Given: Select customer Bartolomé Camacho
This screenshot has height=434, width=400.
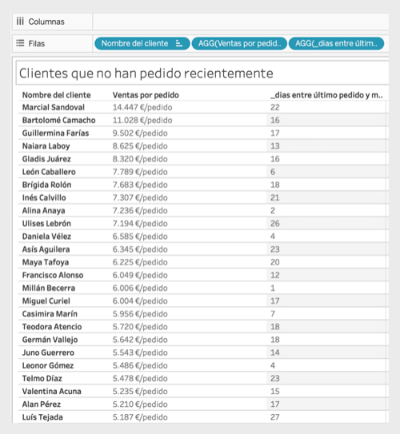Looking at the screenshot, I should pyautogui.click(x=59, y=120).
